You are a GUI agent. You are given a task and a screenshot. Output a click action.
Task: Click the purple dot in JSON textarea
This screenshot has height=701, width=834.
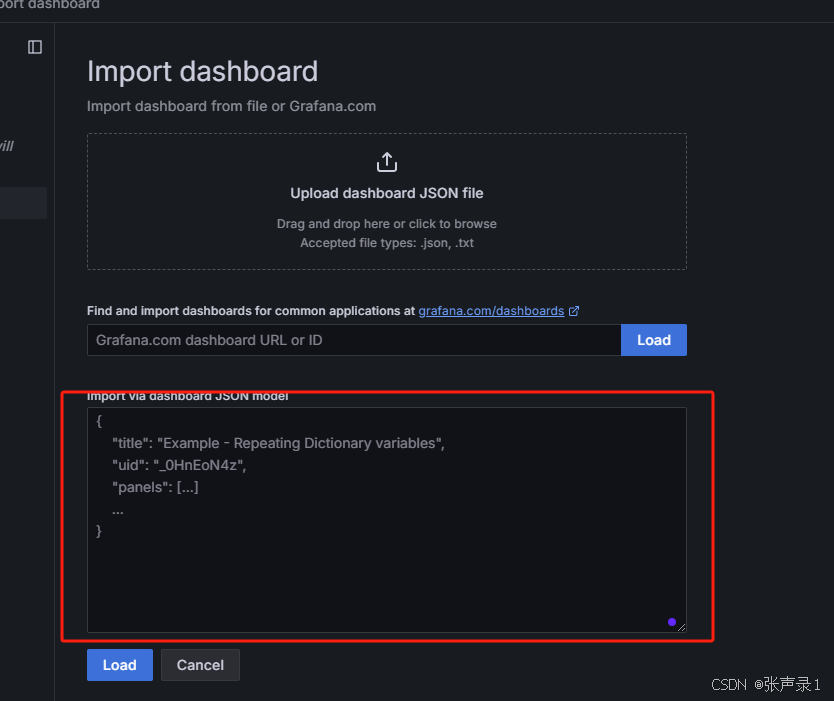[672, 622]
